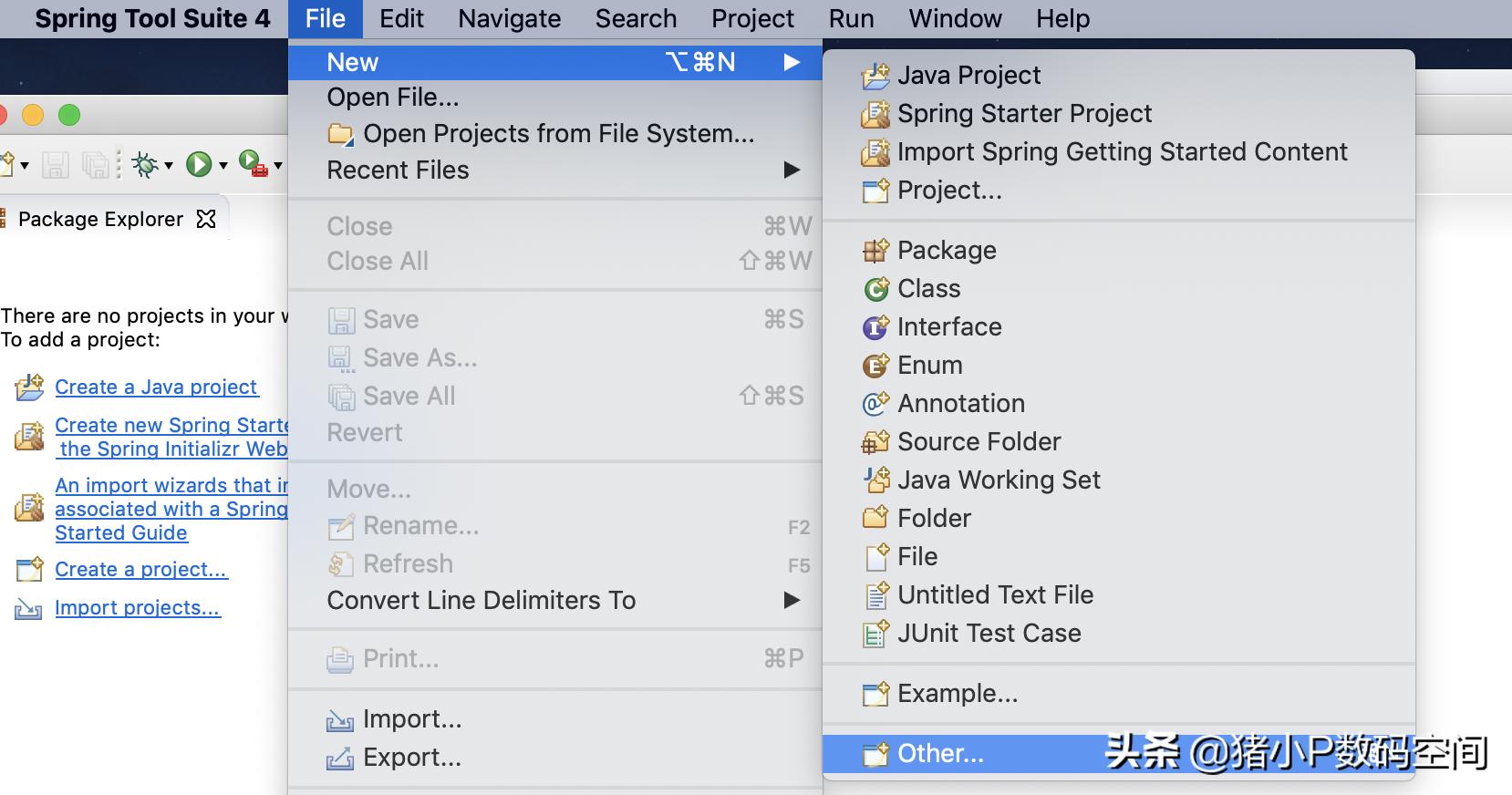Screen dimensions: 1512x795
Task: Click the Interface icon in New submenu
Action: pyautogui.click(x=875, y=327)
